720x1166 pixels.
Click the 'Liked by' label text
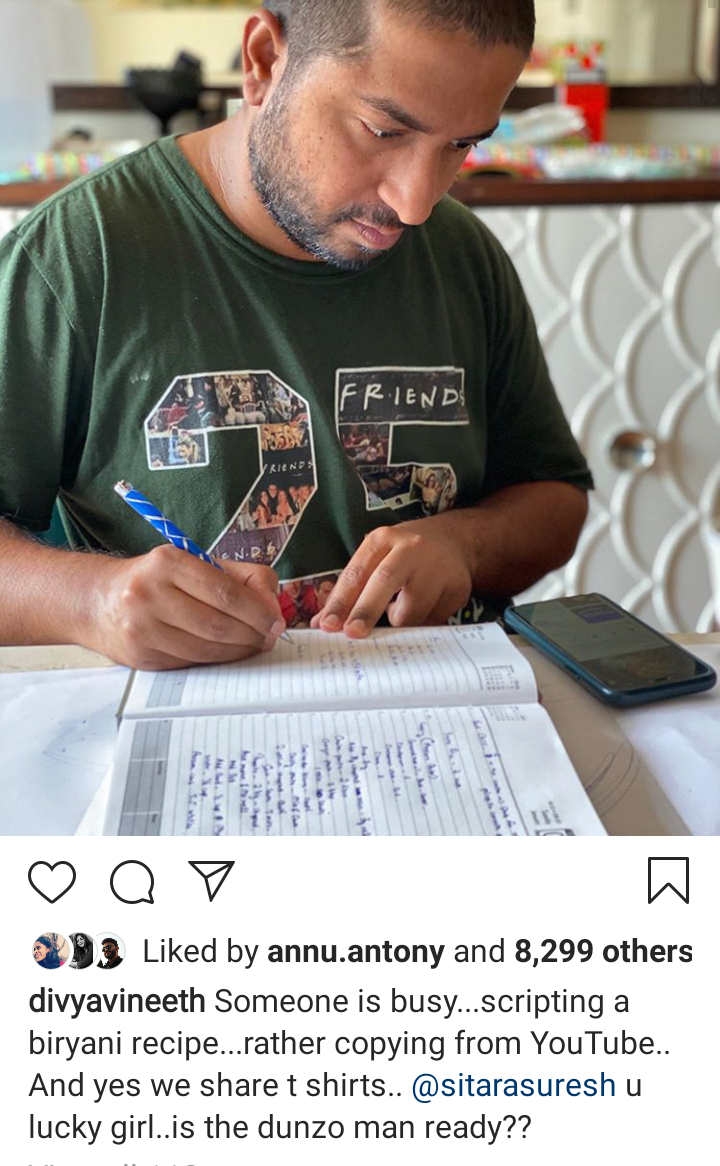(200, 952)
